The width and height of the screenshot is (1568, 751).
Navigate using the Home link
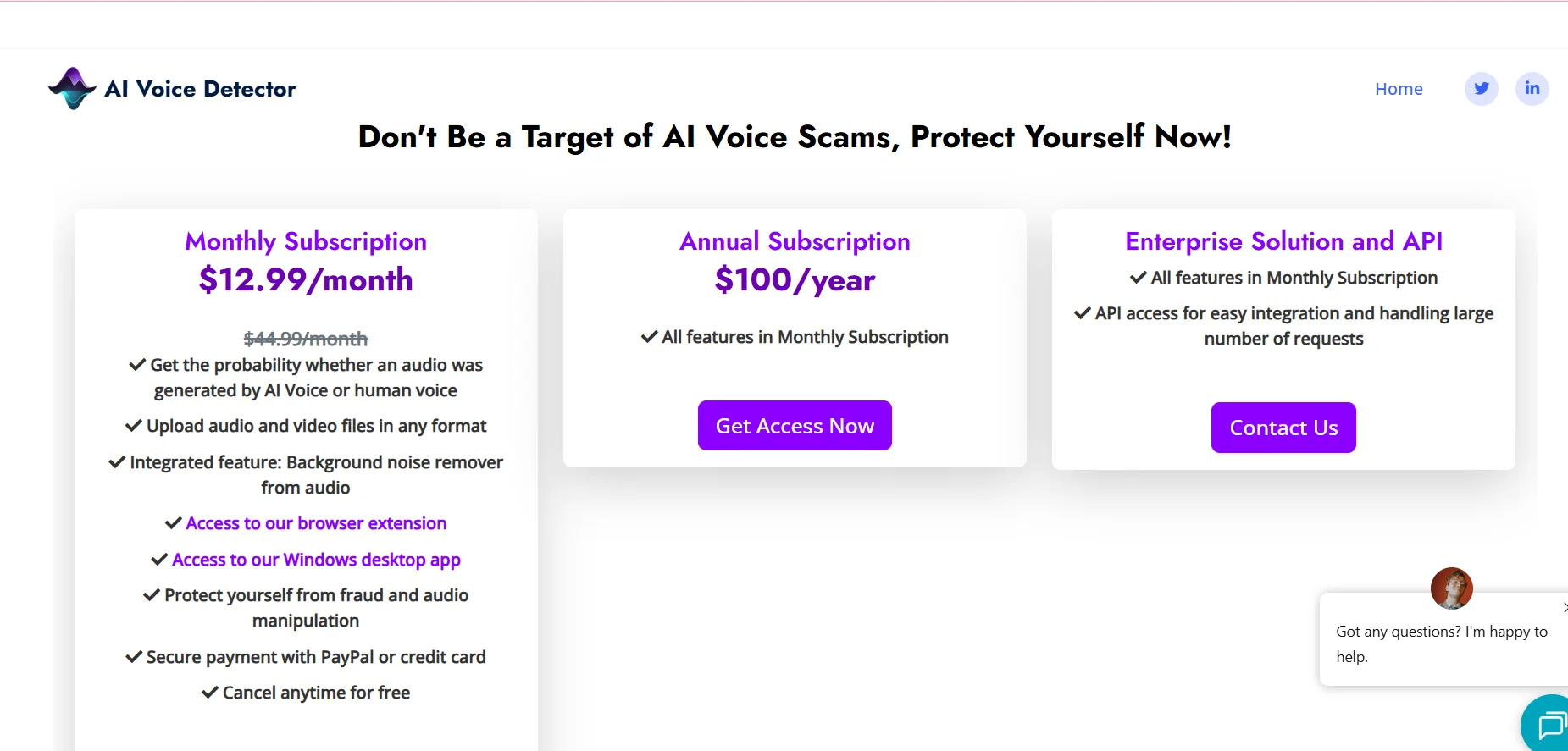[1399, 88]
